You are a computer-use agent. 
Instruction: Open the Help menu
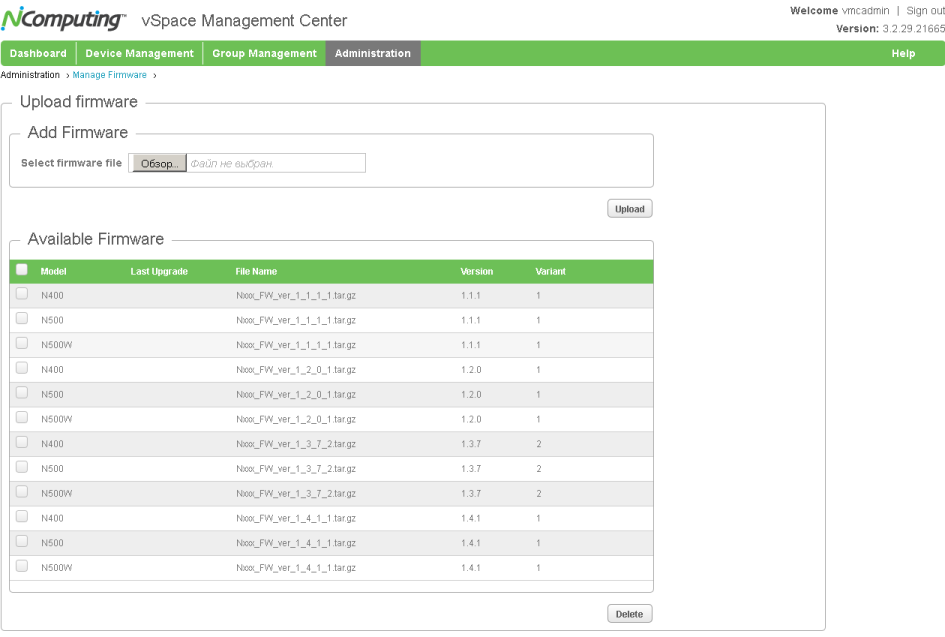click(903, 53)
